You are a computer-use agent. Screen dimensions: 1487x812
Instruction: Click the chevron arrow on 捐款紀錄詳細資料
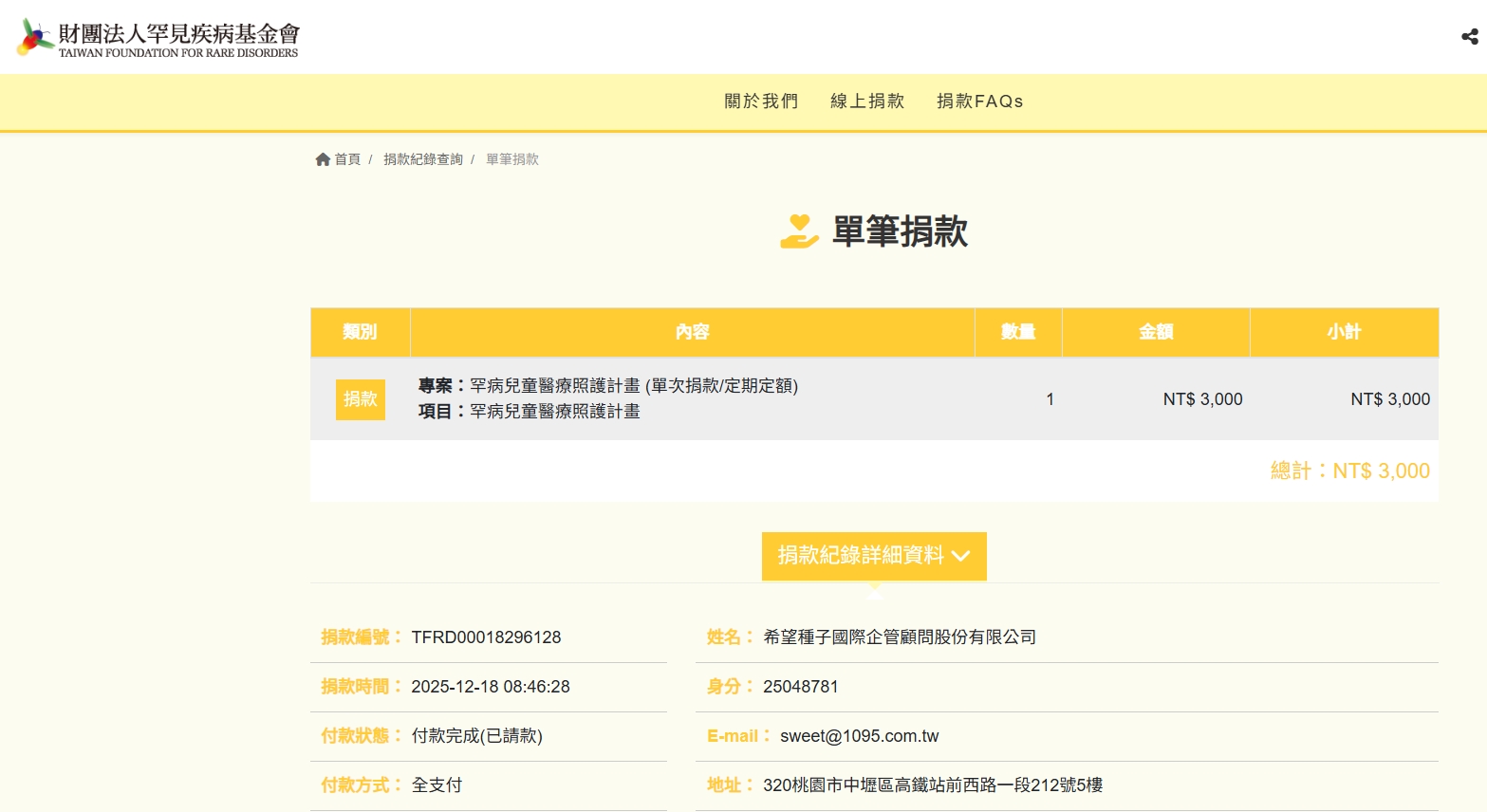(960, 556)
